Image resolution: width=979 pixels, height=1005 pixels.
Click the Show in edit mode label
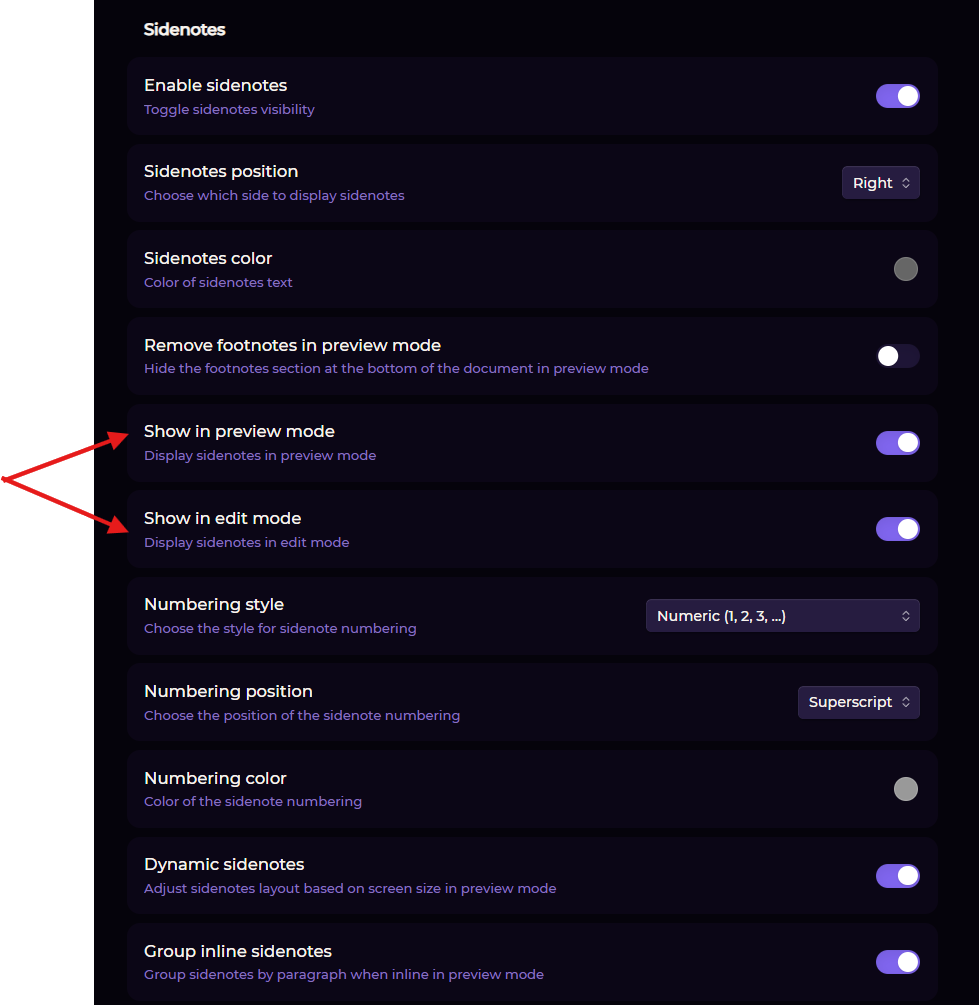[x=222, y=519]
